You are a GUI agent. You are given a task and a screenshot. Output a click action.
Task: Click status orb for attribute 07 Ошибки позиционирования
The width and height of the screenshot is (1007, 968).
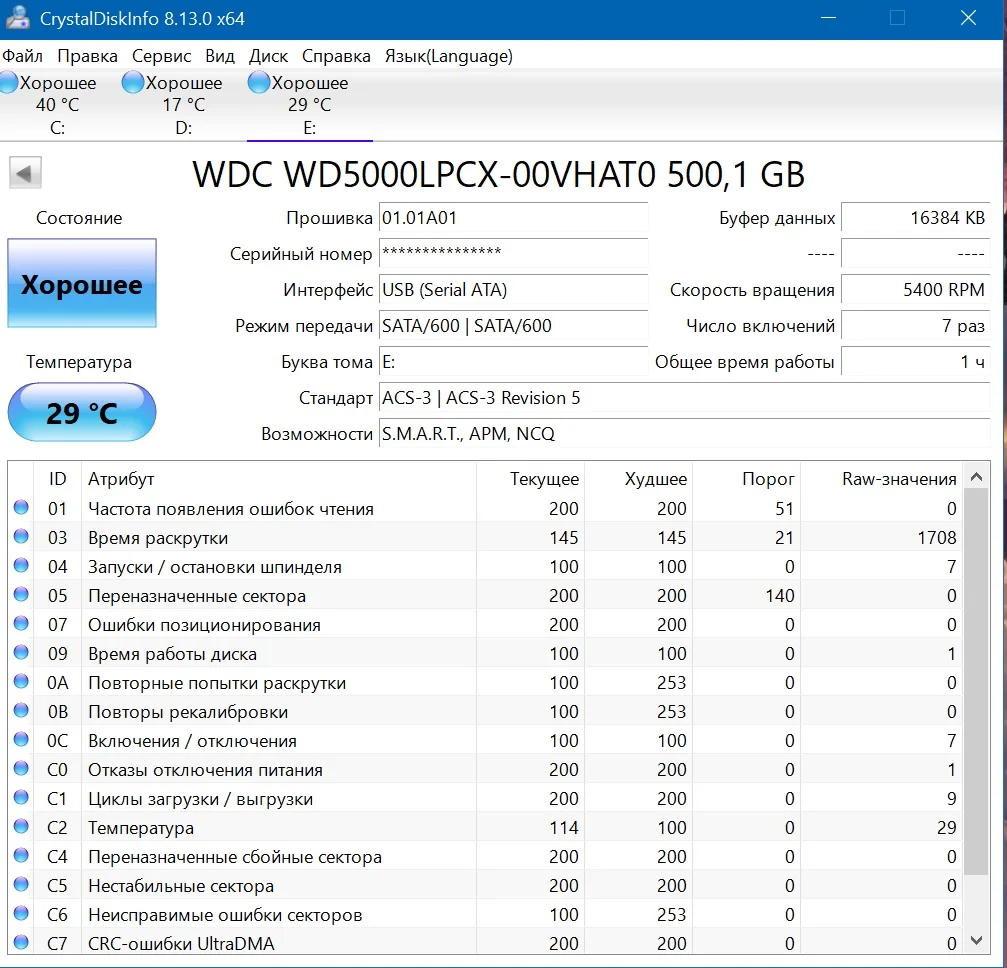[x=21, y=623]
